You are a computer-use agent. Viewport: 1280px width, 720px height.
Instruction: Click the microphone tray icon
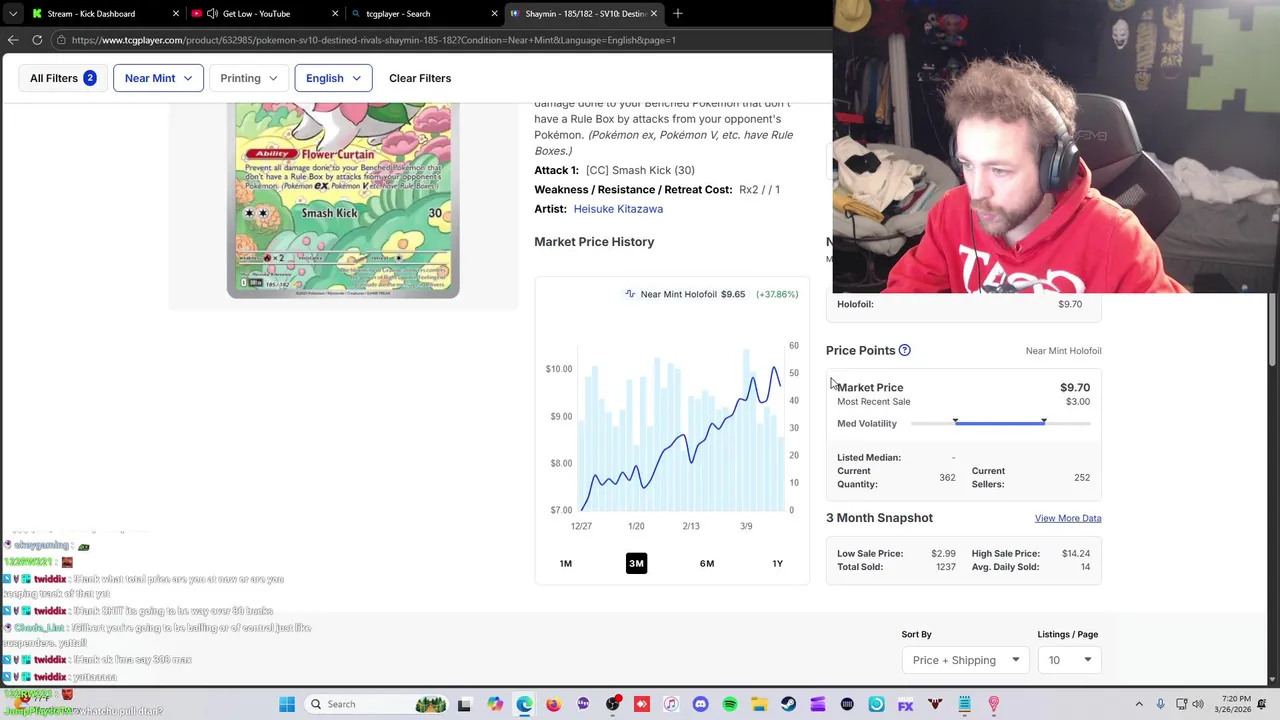(1160, 704)
